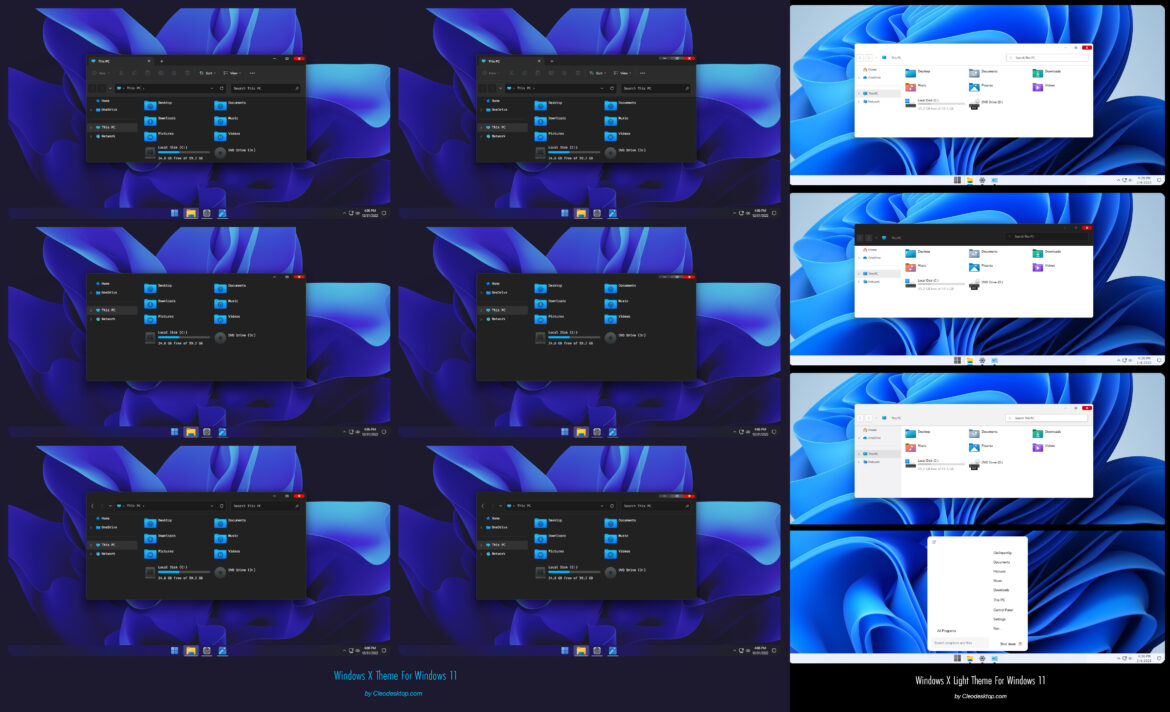Click the Search This PC box
1170x712 pixels.
coord(265,88)
